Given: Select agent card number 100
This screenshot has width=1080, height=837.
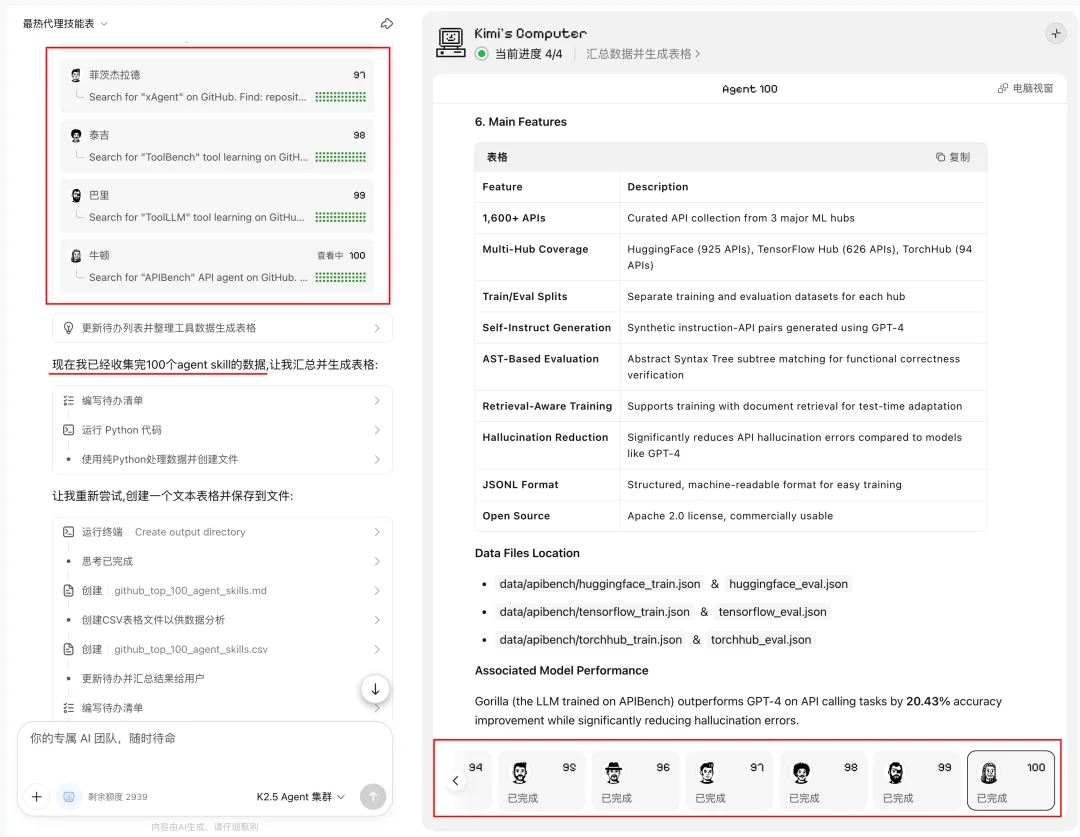Looking at the screenshot, I should 1010,780.
